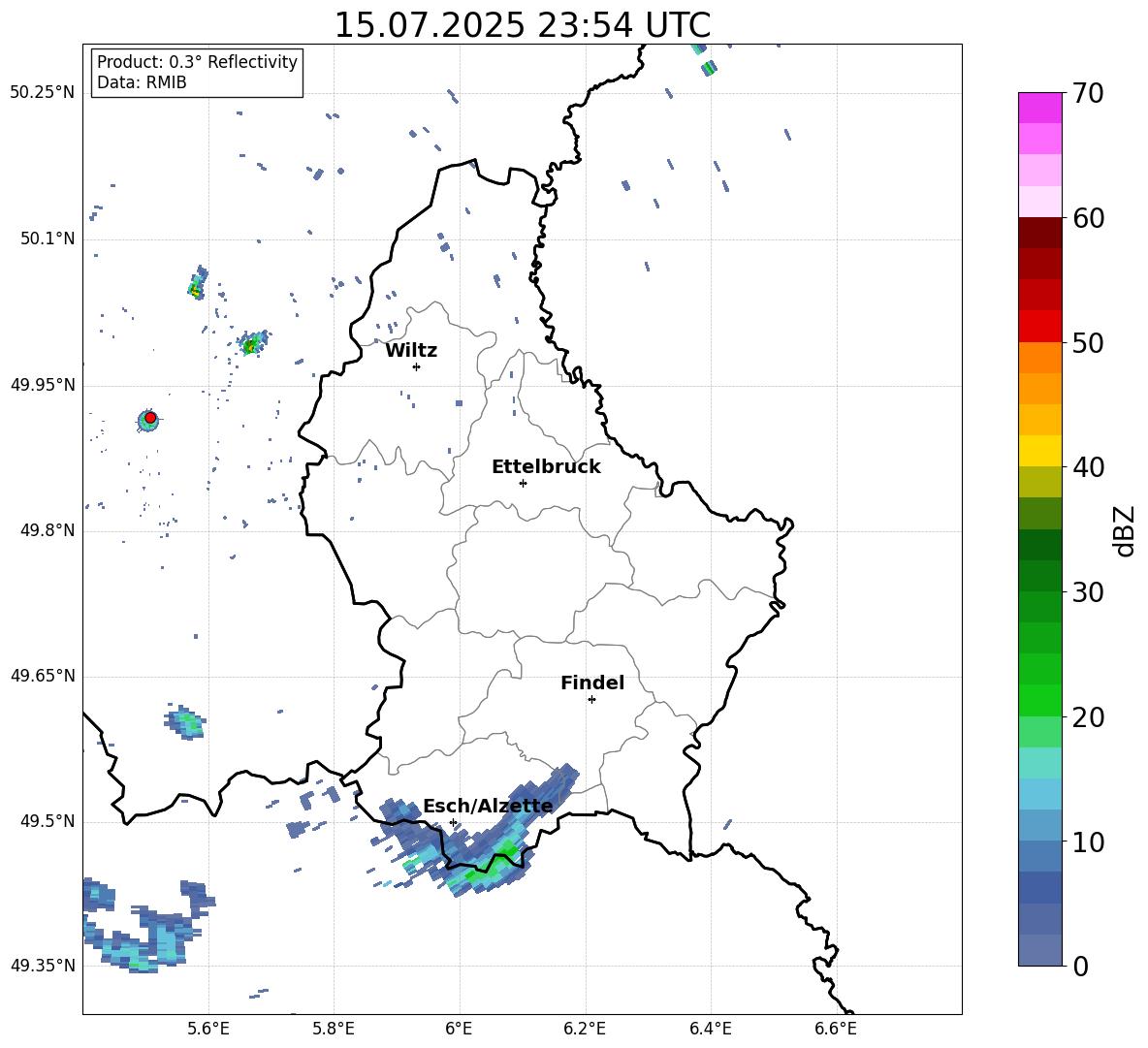Click the radar echo near 5.6°E 49.6°N
This screenshot has height=1048, width=1148.
point(184,722)
